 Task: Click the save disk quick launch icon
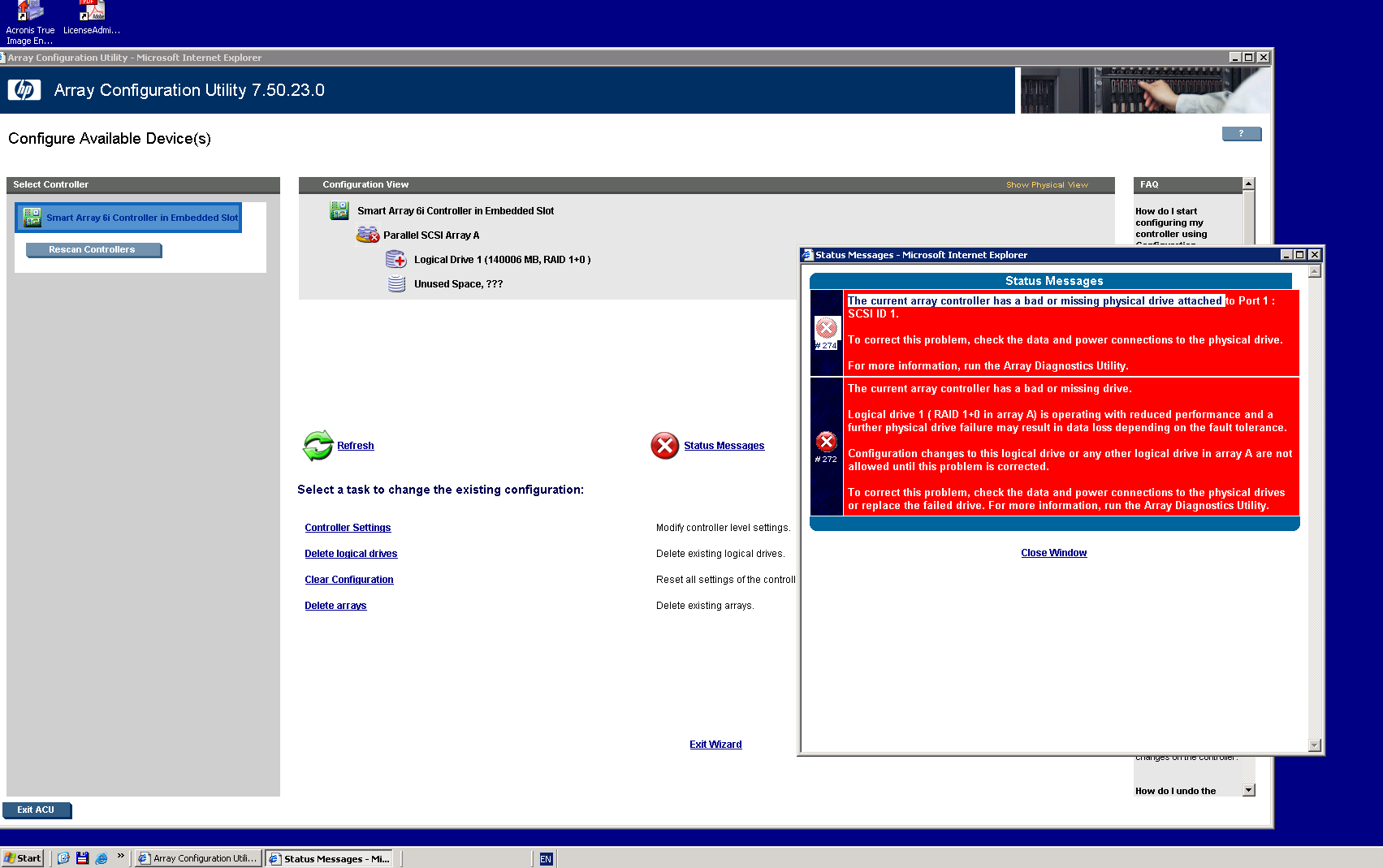(82, 858)
